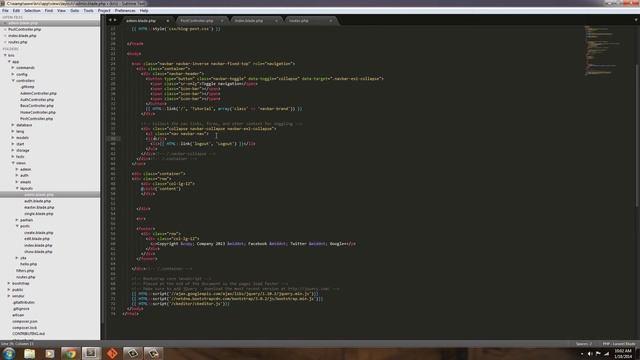This screenshot has height=360, width=640.
Task: Close the PostController.php editor tab
Action: [x=222, y=21]
